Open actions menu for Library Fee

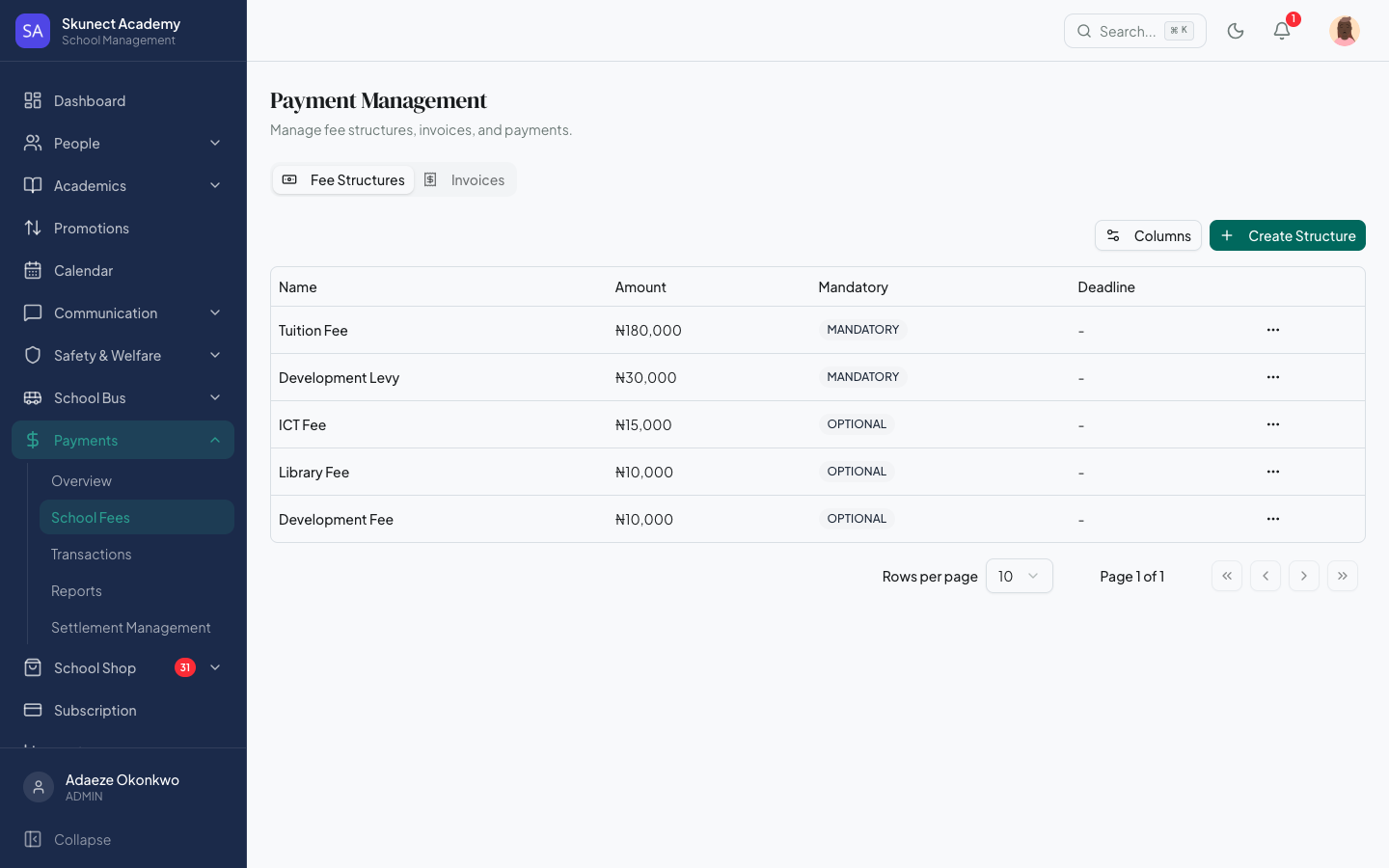click(x=1273, y=472)
